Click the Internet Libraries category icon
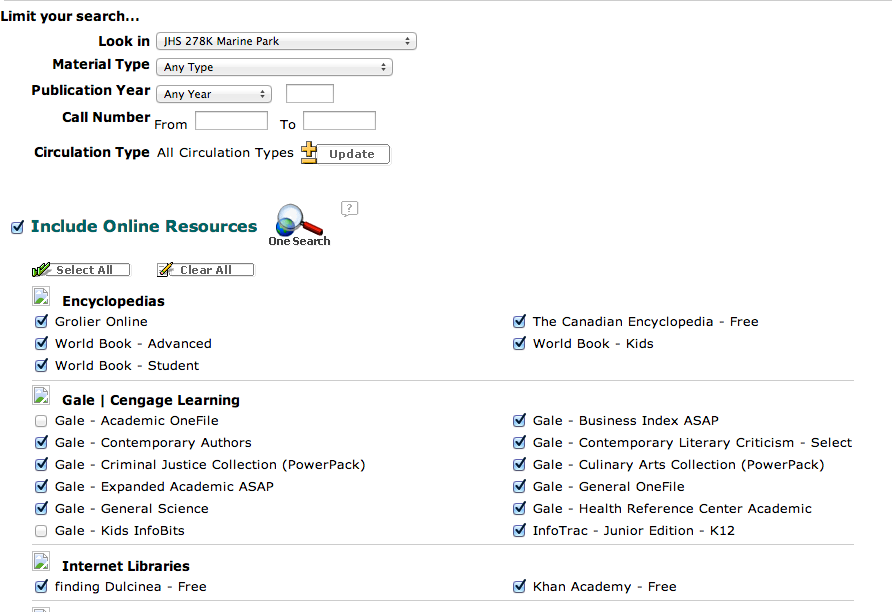The image size is (892, 612). [x=41, y=561]
